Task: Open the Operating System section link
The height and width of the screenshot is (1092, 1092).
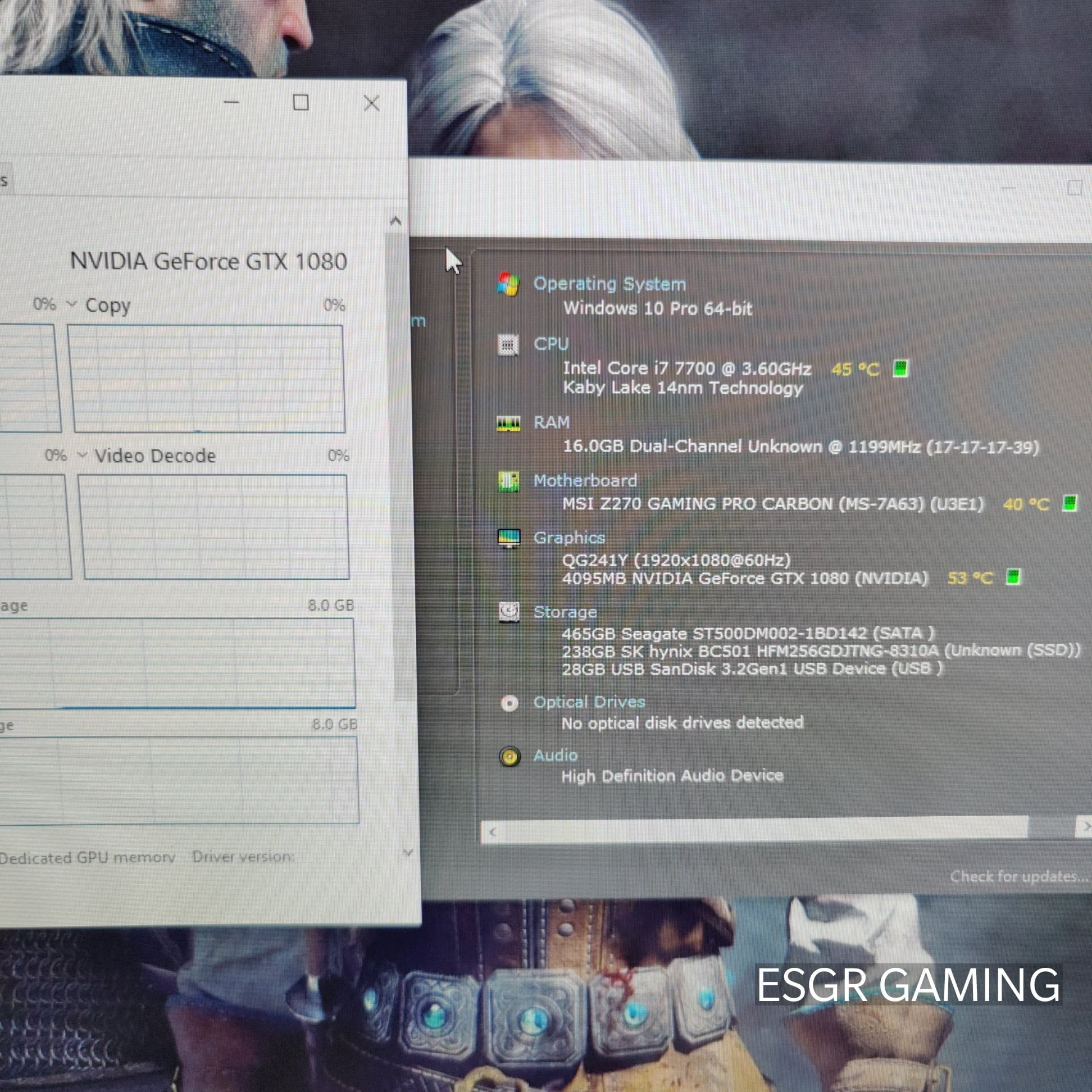Action: tap(609, 284)
